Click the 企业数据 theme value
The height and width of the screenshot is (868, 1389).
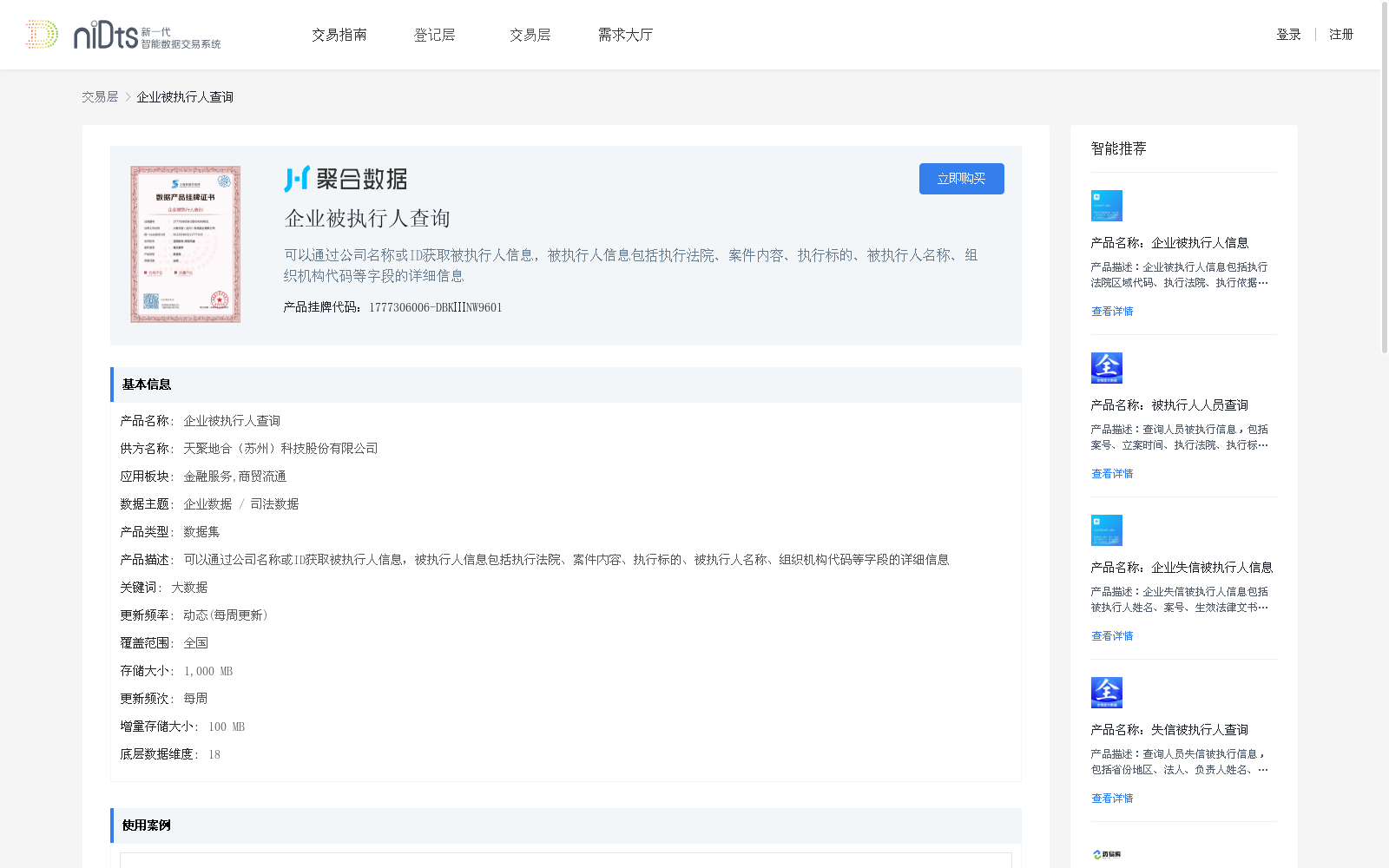[x=207, y=504]
